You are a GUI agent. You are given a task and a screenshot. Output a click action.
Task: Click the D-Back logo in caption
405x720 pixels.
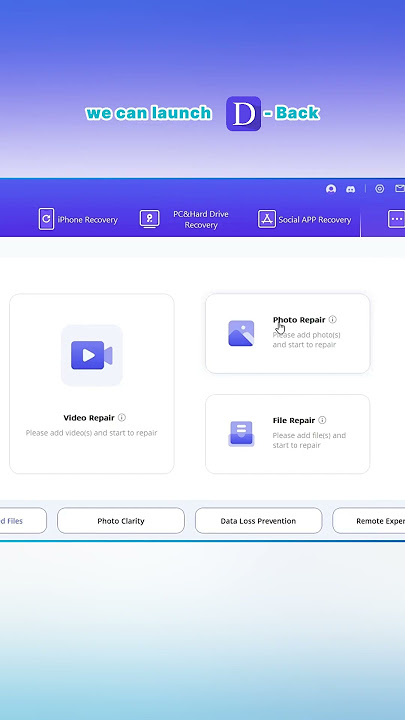tap(243, 114)
